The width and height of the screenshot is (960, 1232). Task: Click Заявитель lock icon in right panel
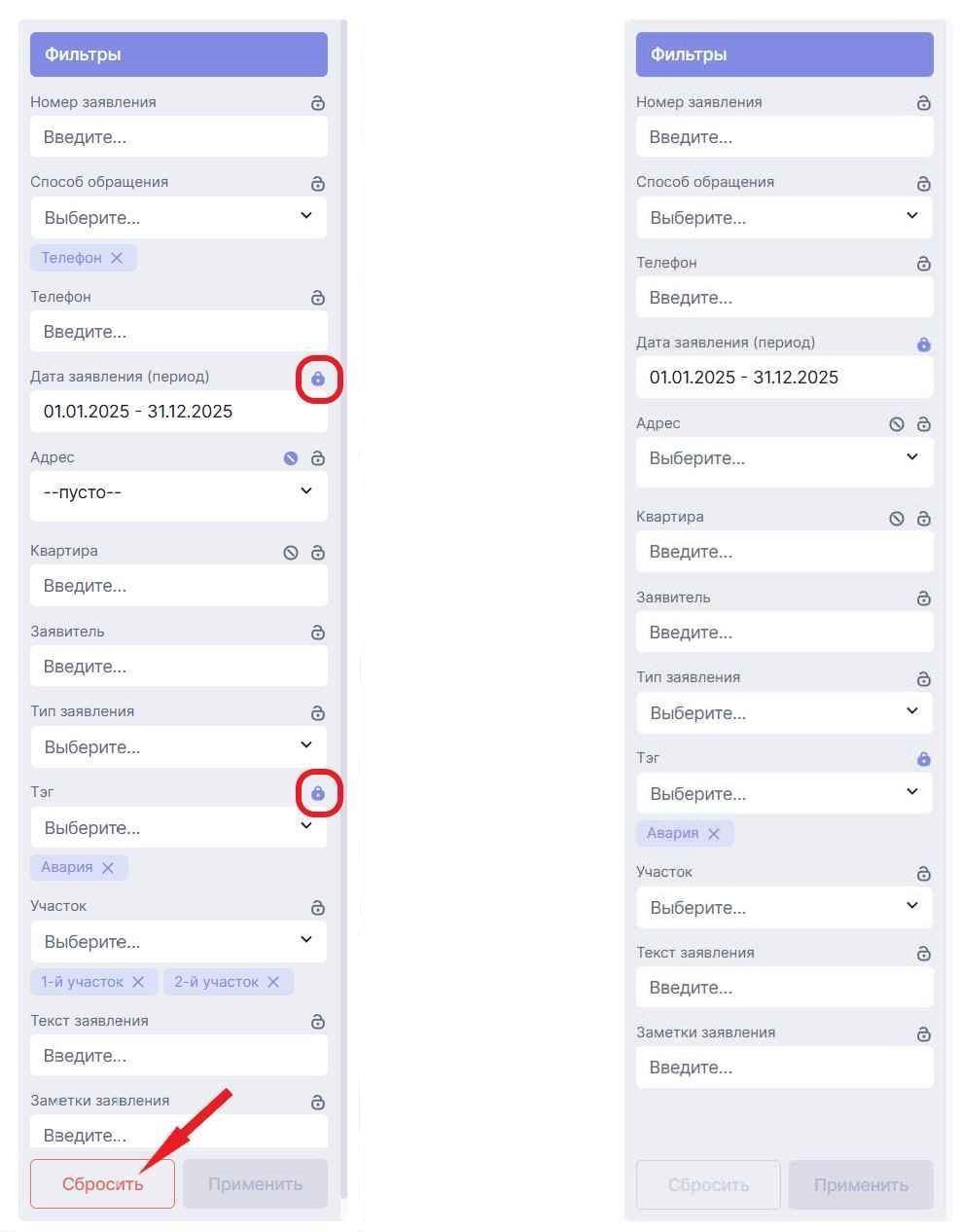924,598
